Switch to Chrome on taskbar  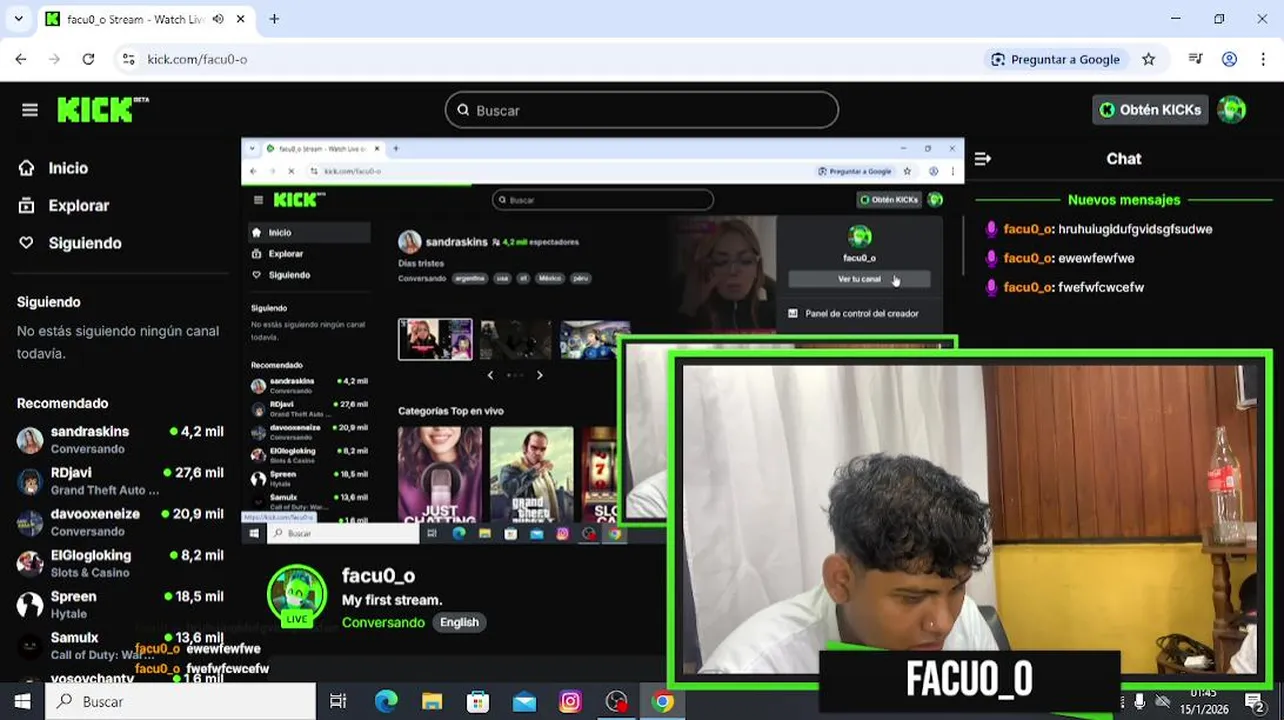tap(662, 701)
